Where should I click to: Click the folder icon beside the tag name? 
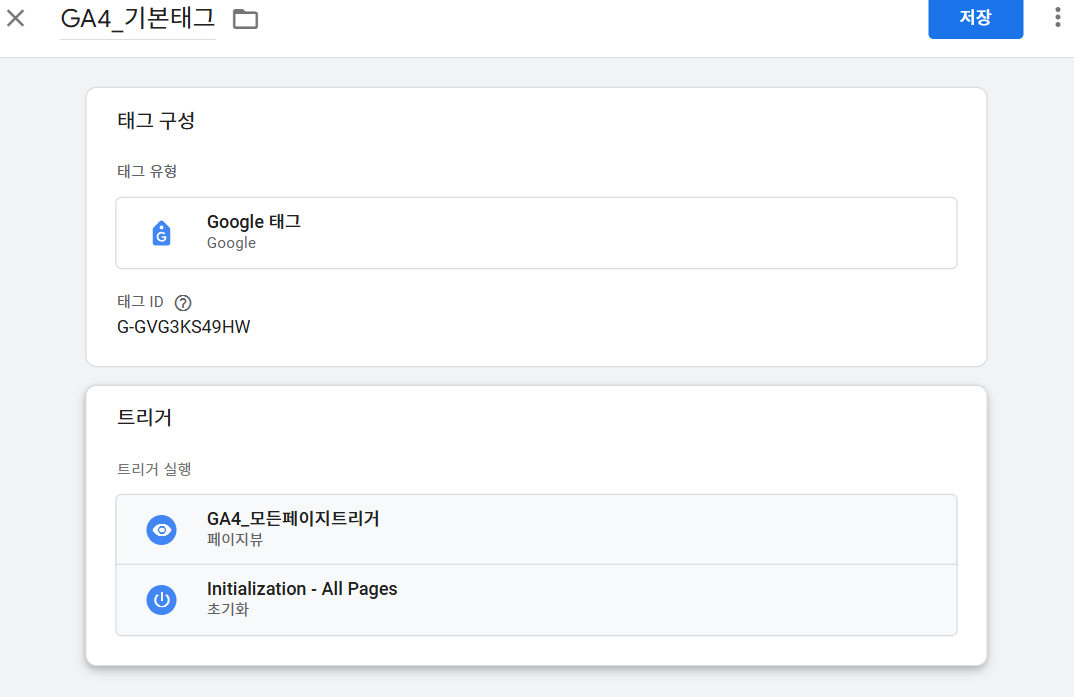245,19
